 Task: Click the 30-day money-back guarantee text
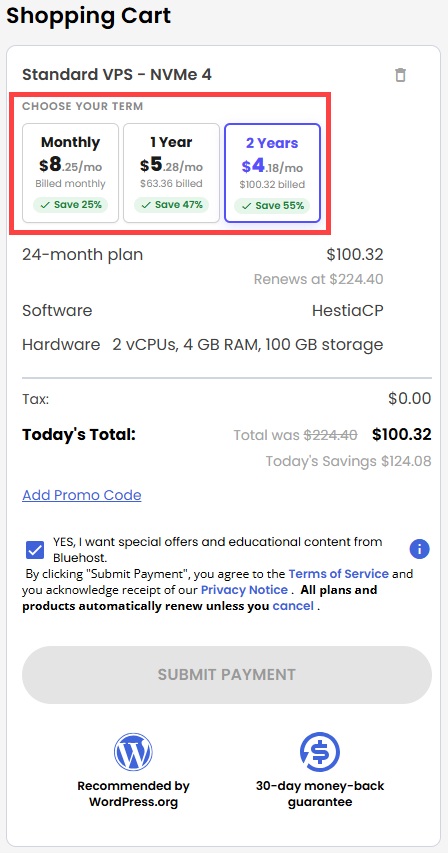click(320, 794)
